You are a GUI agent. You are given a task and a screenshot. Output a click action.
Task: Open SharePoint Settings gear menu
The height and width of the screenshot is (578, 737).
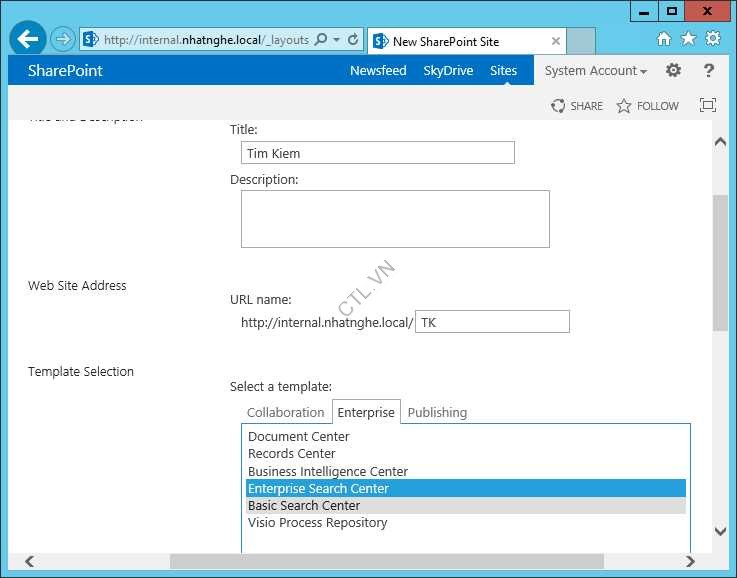[673, 70]
